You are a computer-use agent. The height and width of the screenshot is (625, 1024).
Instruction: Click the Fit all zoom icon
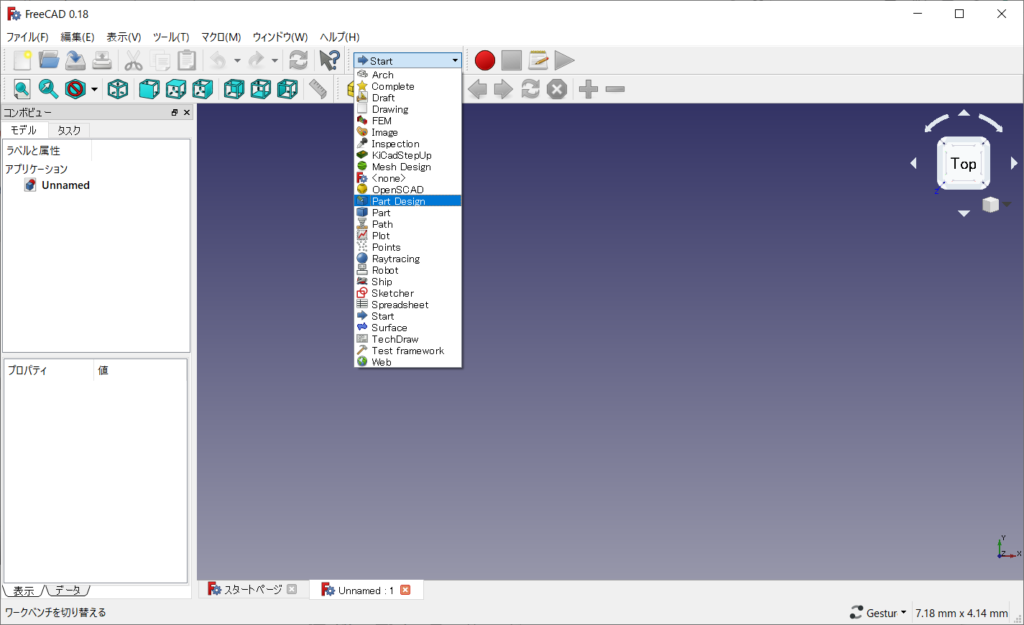pyautogui.click(x=22, y=89)
